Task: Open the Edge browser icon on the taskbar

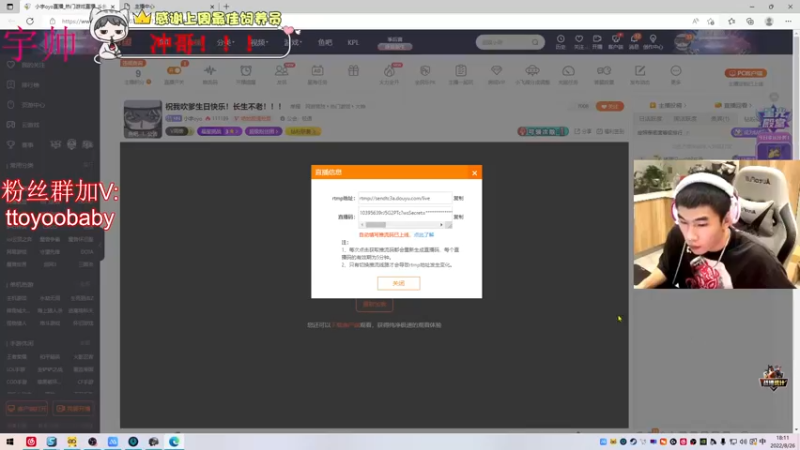Action: tap(174, 441)
